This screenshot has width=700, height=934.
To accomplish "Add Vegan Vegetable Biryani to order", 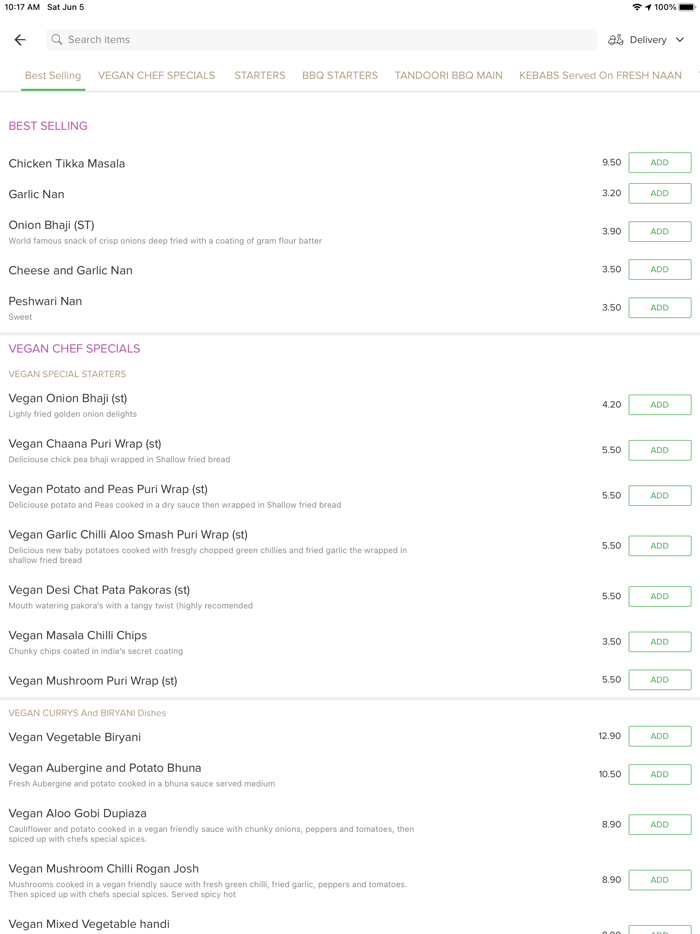I will click(659, 736).
